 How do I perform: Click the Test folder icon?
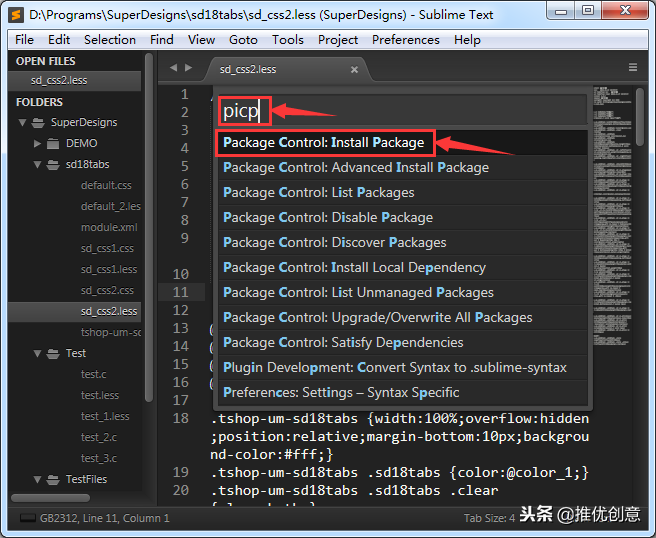[x=53, y=354]
